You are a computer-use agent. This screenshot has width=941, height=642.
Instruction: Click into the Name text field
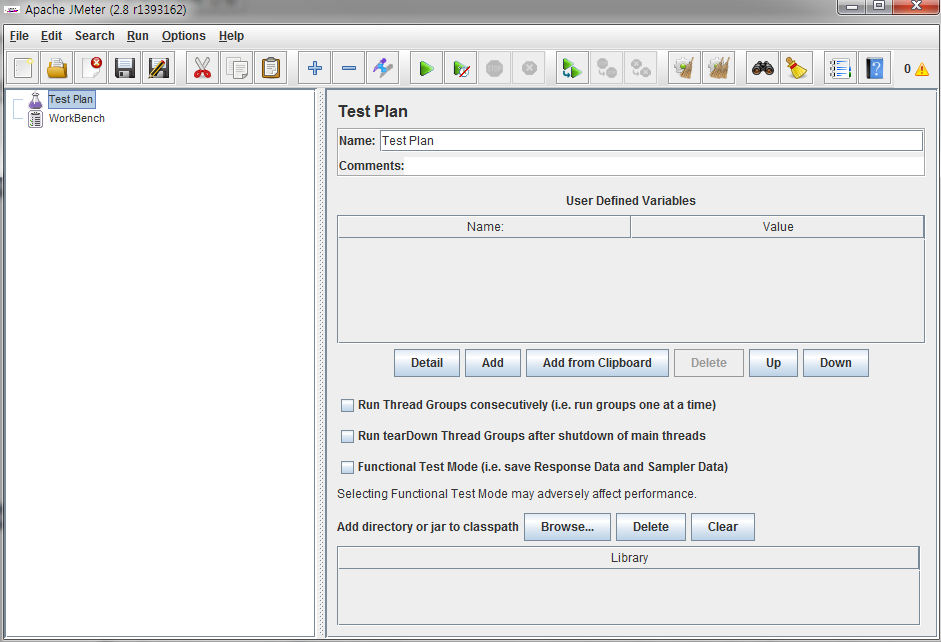coord(651,141)
